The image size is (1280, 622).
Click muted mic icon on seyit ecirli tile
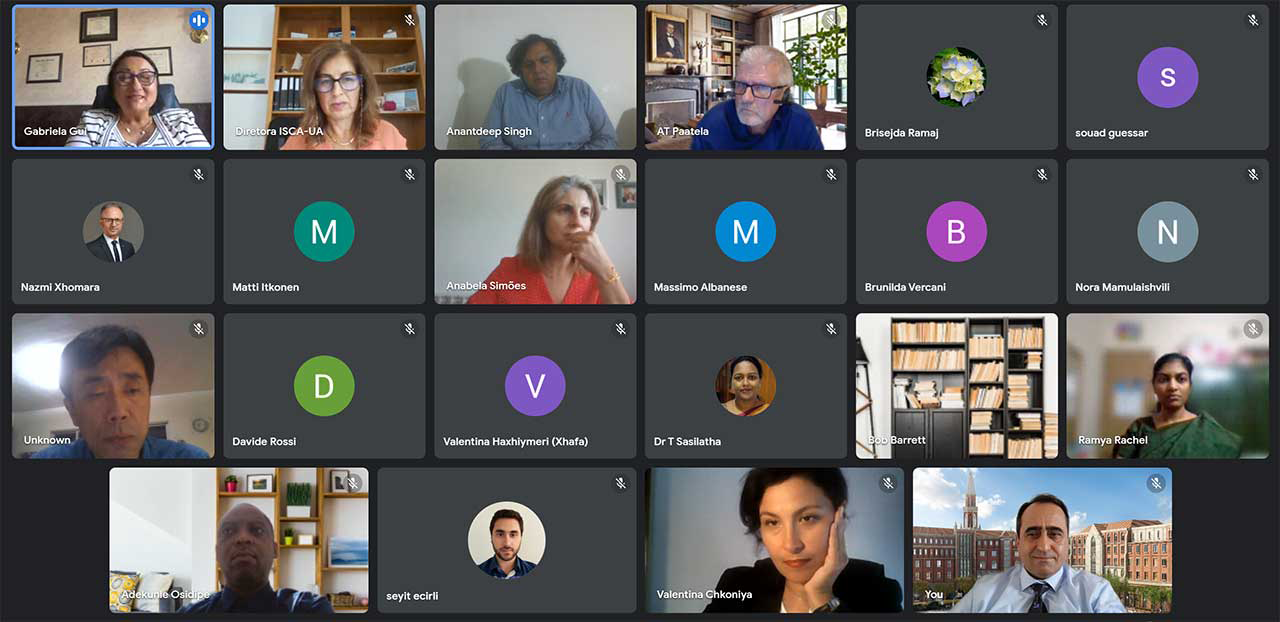coord(620,483)
